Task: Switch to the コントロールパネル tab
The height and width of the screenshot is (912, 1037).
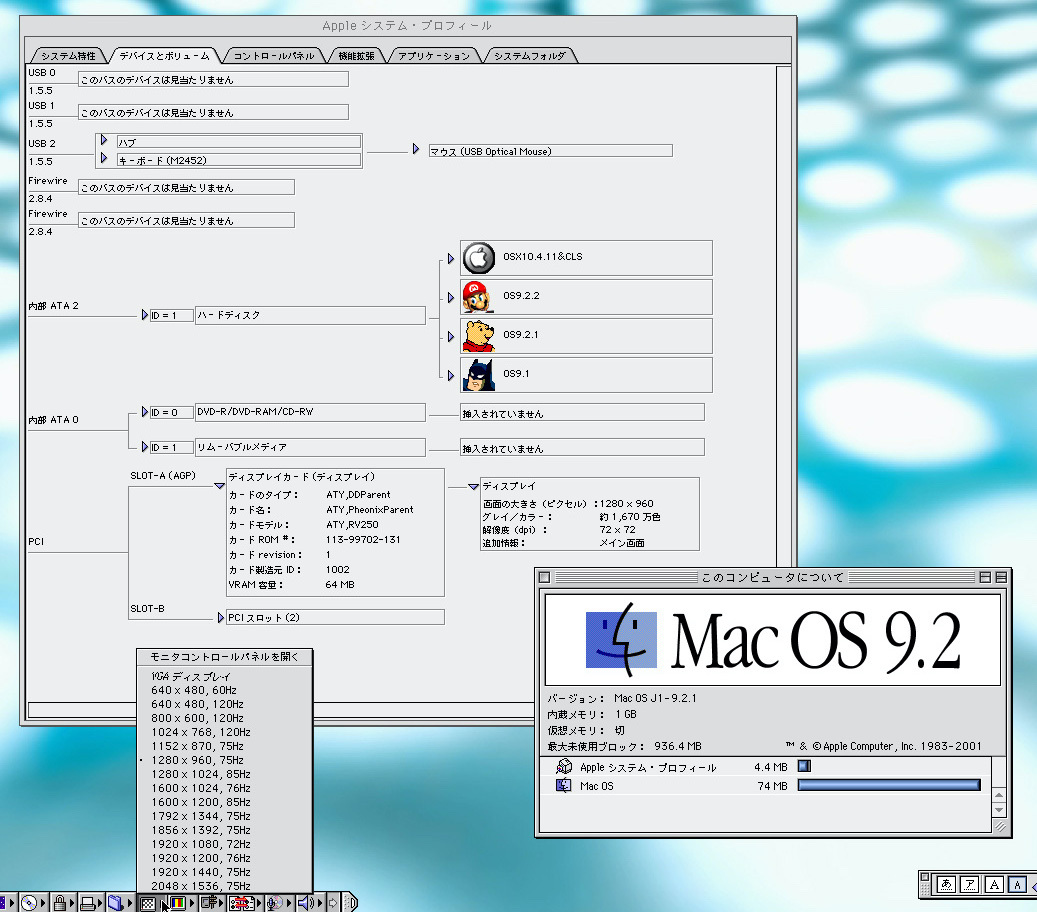Action: coord(275,56)
